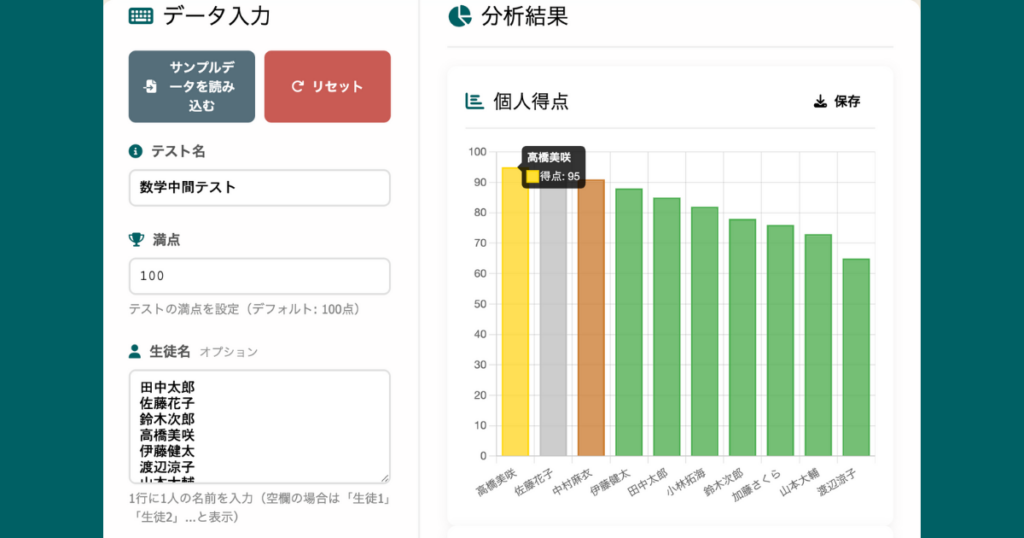Click the テスト名 input field
This screenshot has height=538, width=1024.
(x=259, y=188)
